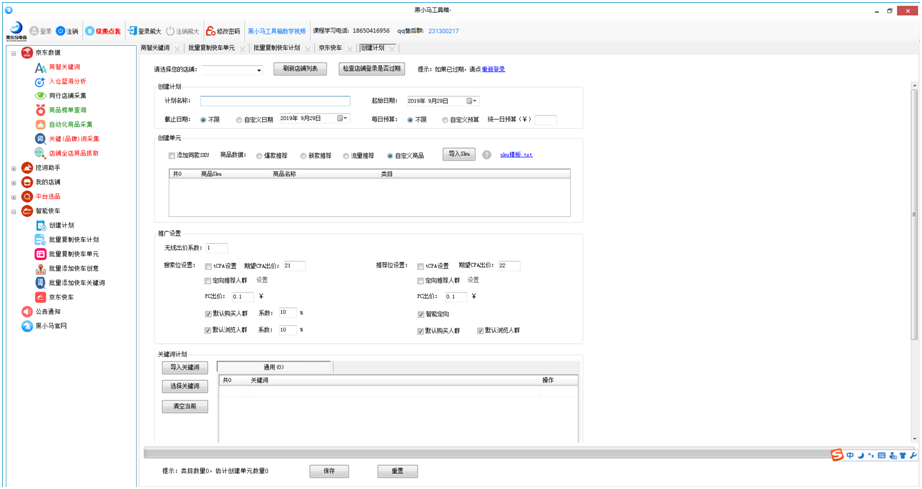Click the 清空当前 button
The image size is (922, 489).
click(185, 406)
